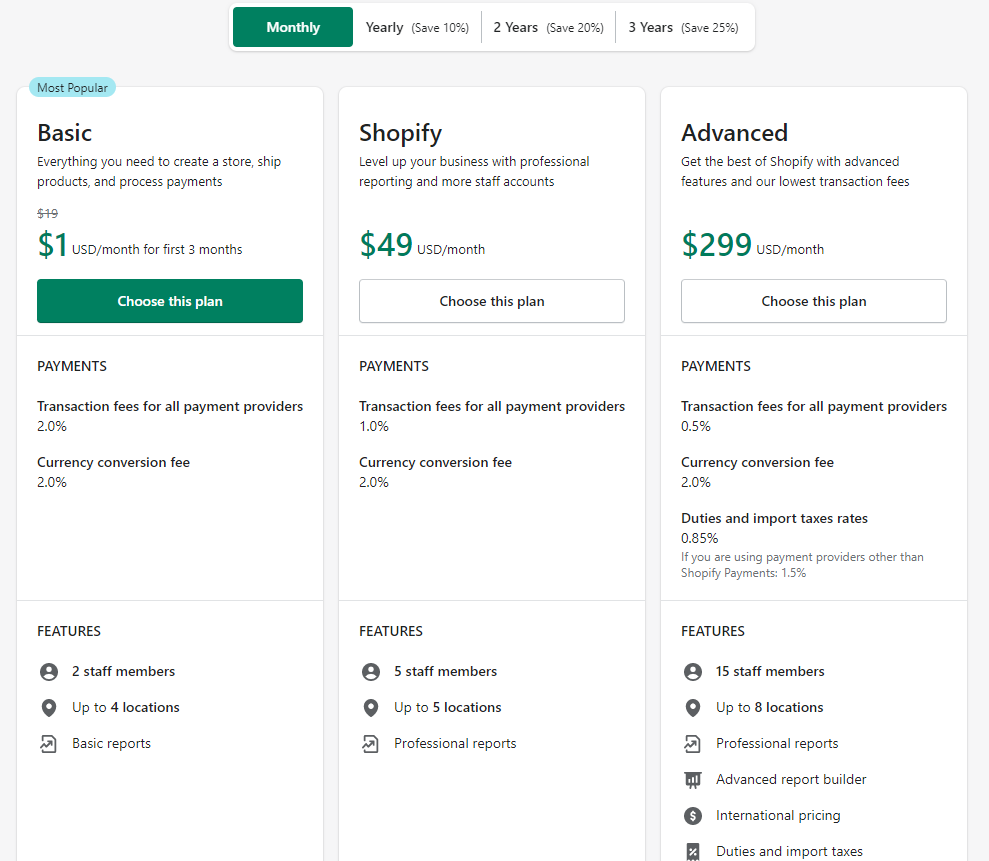This screenshot has width=989, height=861.
Task: Click Professional reports icon in Shopify plan
Action: click(370, 744)
